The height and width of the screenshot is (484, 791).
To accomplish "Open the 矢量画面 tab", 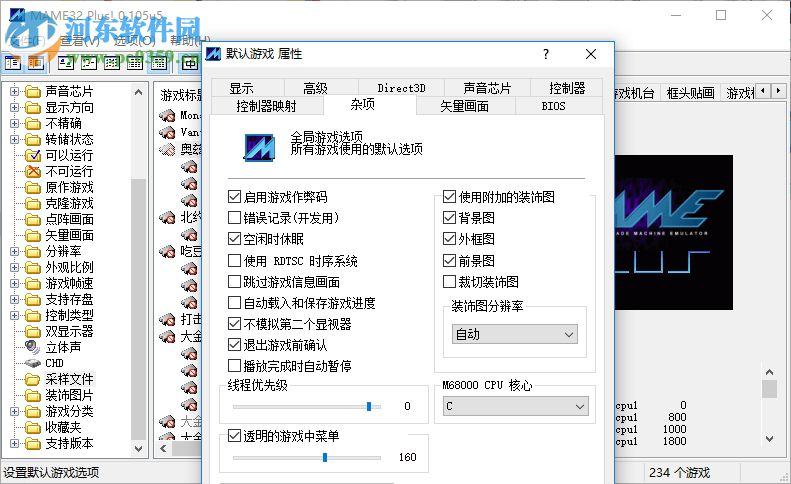I will coord(465,106).
